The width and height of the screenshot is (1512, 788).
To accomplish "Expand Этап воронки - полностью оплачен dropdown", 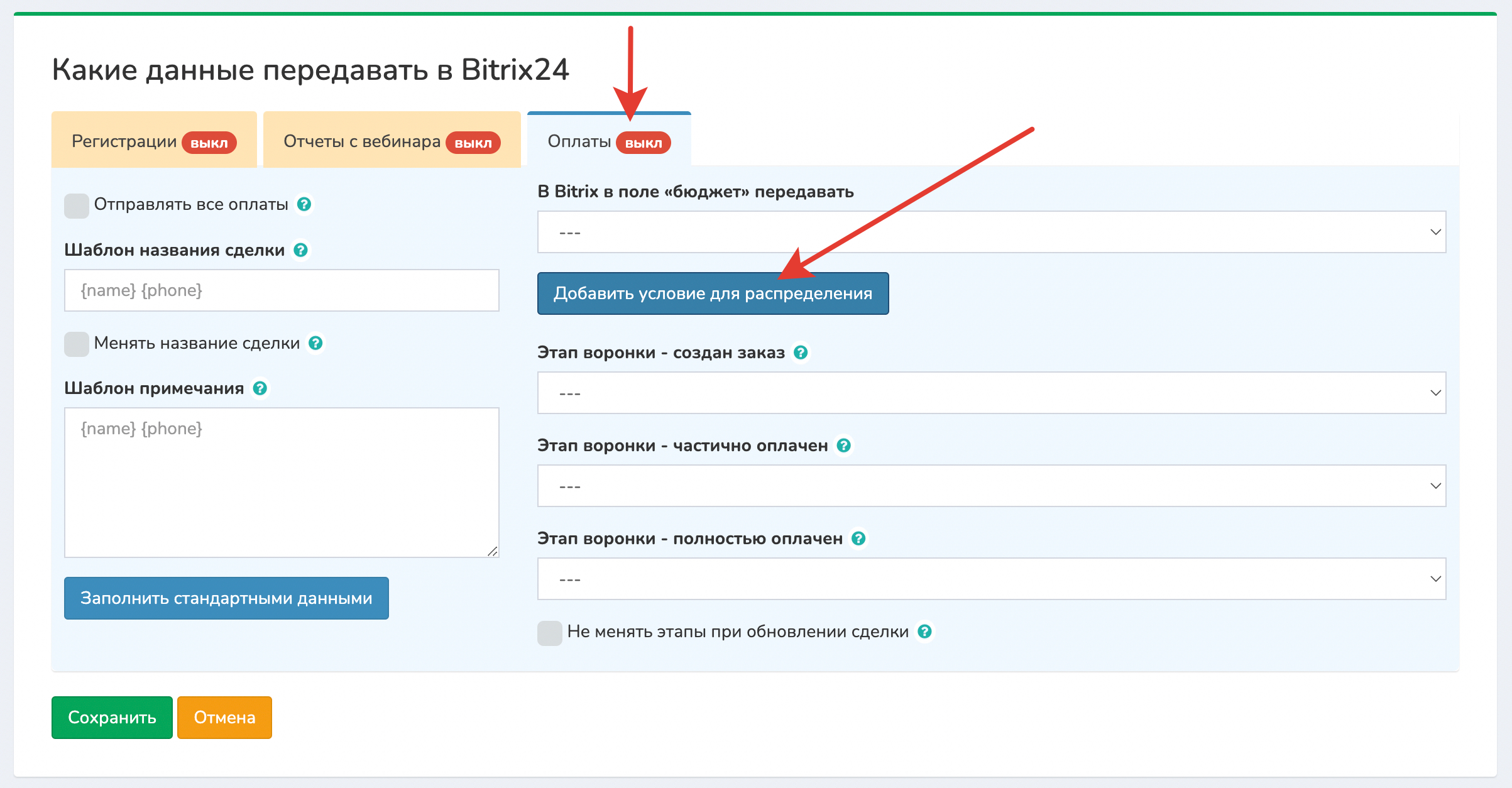I will 992,579.
